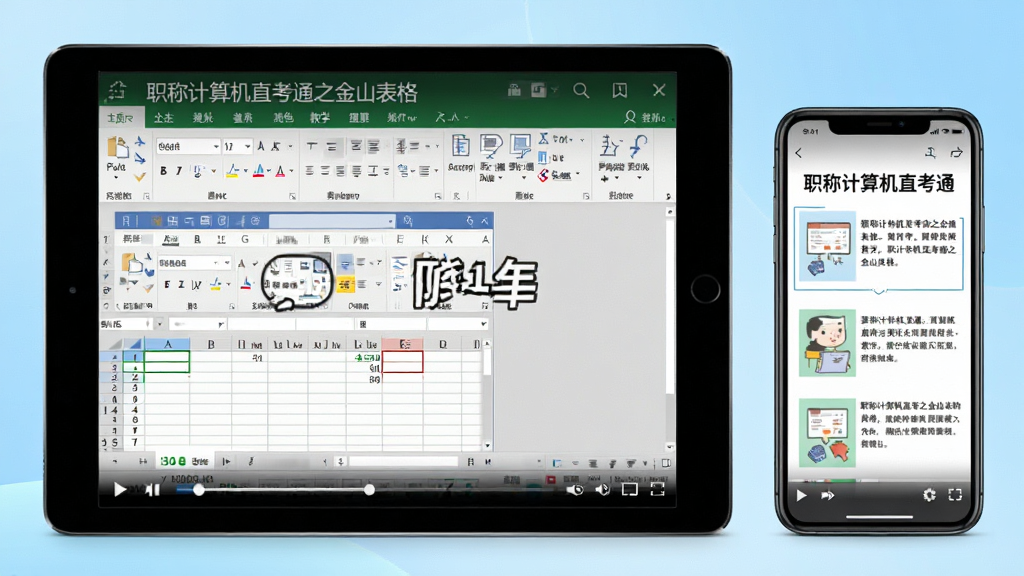Go back using the phone's back arrow
The height and width of the screenshot is (576, 1024).
pyautogui.click(x=799, y=153)
